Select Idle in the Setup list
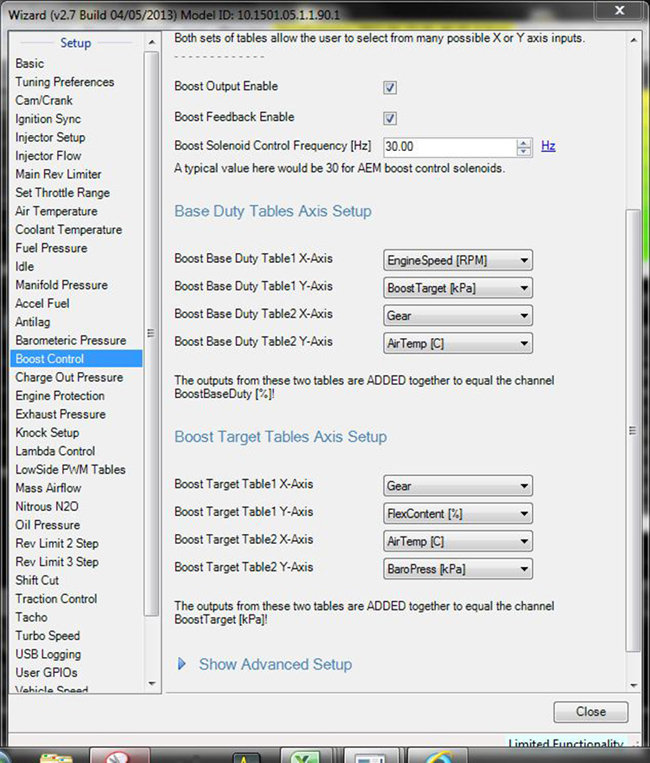Screen dimensions: 650x763 coord(24,267)
